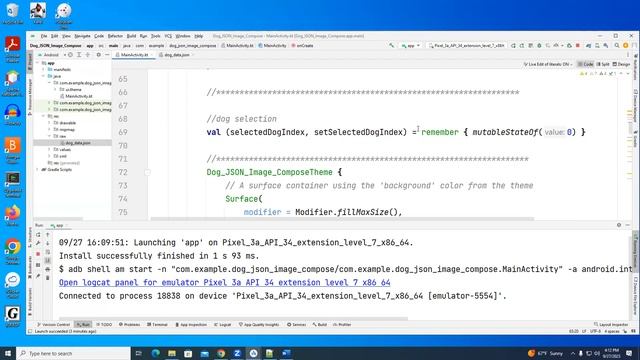Open Google Chrome desktop shortcut
The width and height of the screenshot is (640, 360).
coord(13,250)
